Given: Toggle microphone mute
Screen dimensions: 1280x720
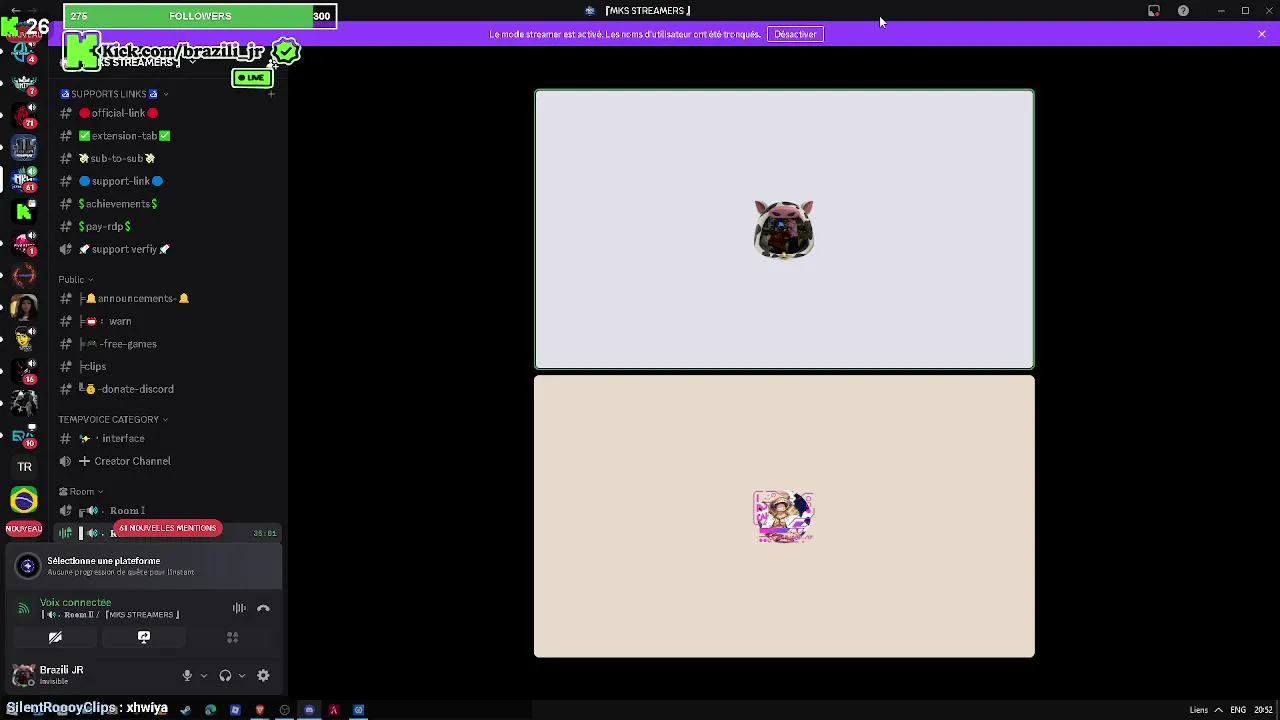Looking at the screenshot, I should (187, 676).
